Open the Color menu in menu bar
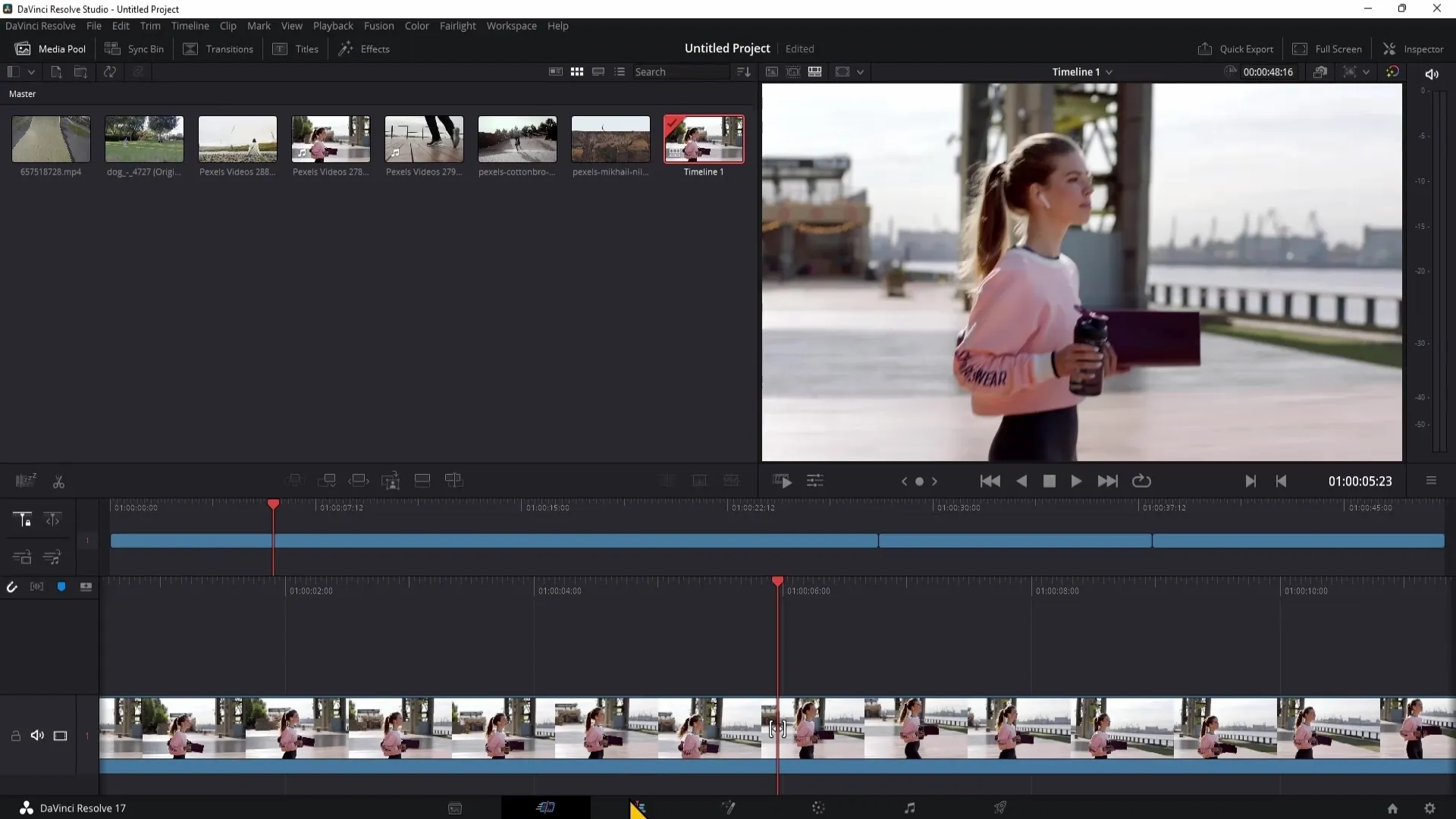 (x=416, y=25)
